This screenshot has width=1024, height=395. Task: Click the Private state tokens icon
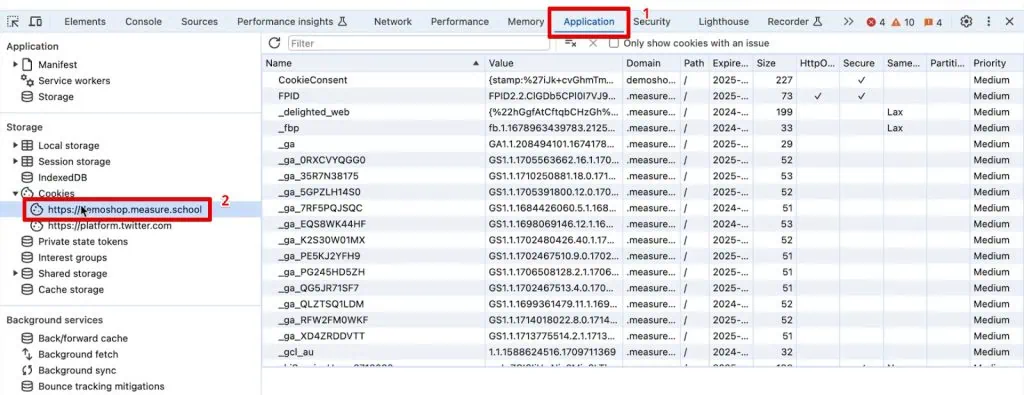(x=27, y=242)
